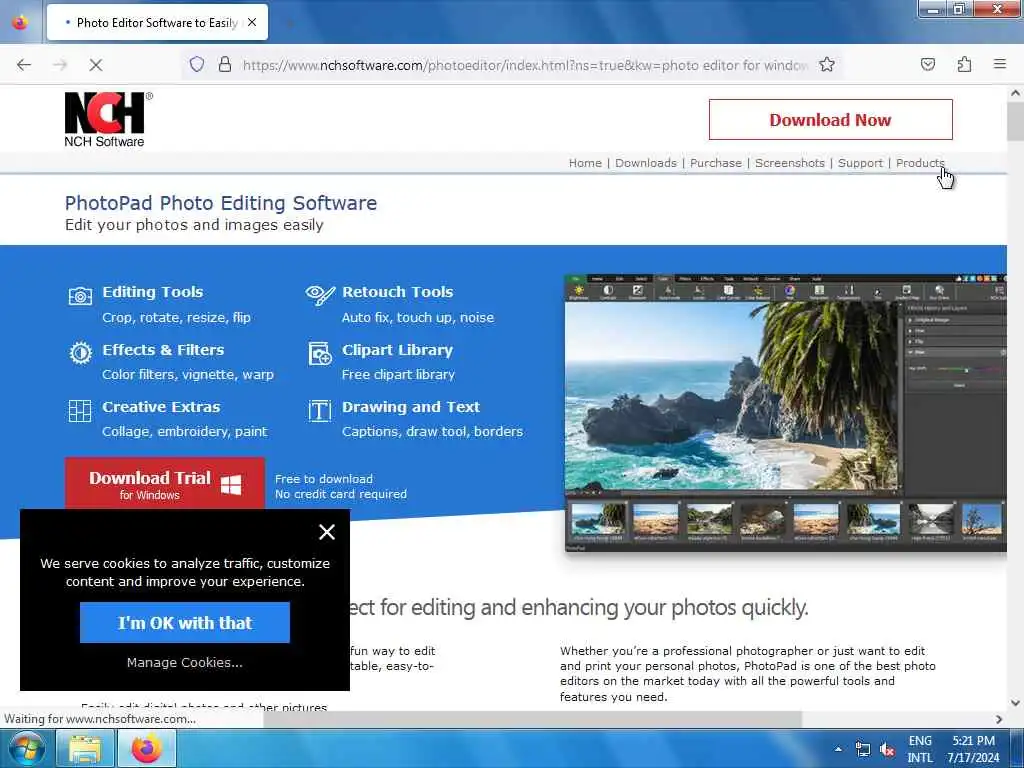This screenshot has height=768, width=1024.
Task: Open the tracking protection shield icon
Action: click(x=197, y=64)
